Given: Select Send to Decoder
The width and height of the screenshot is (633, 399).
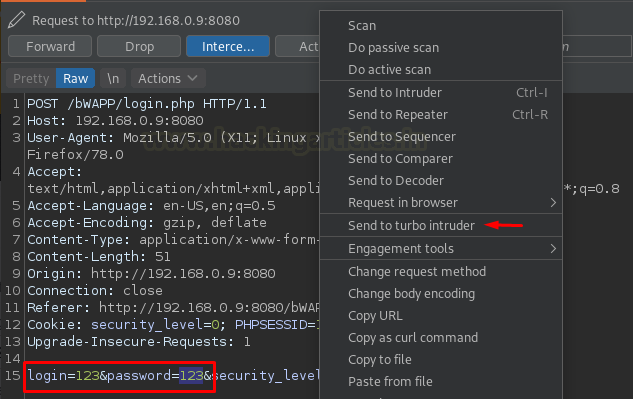Looking at the screenshot, I should click(x=441, y=181).
